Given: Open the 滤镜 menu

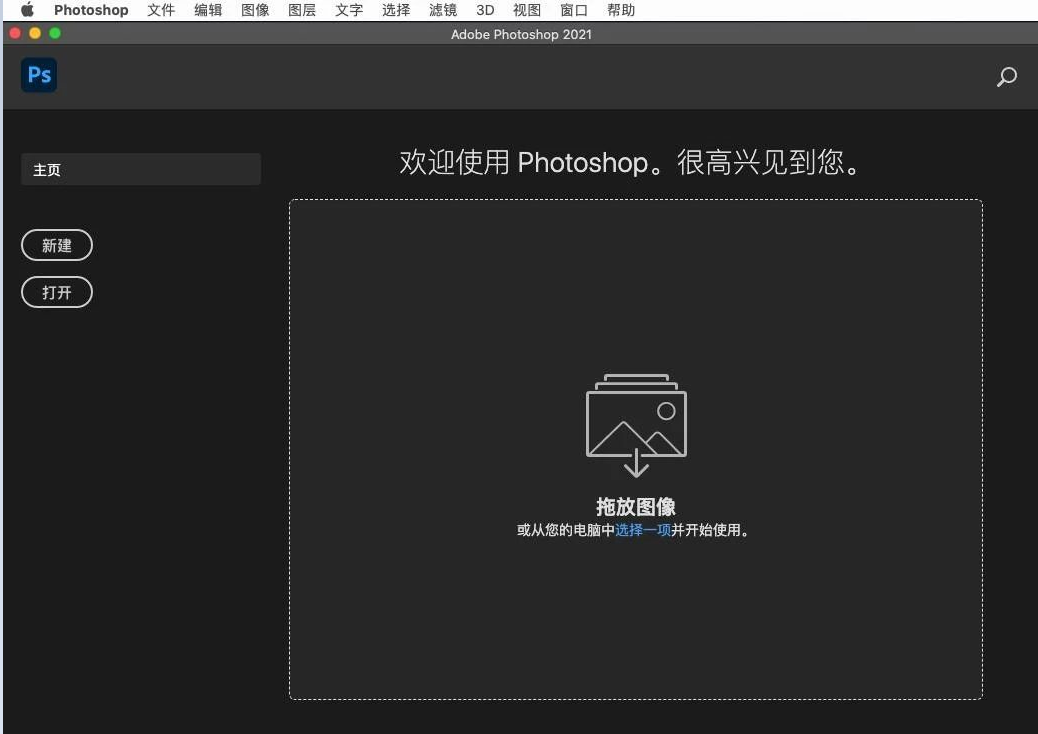Looking at the screenshot, I should coord(443,10).
